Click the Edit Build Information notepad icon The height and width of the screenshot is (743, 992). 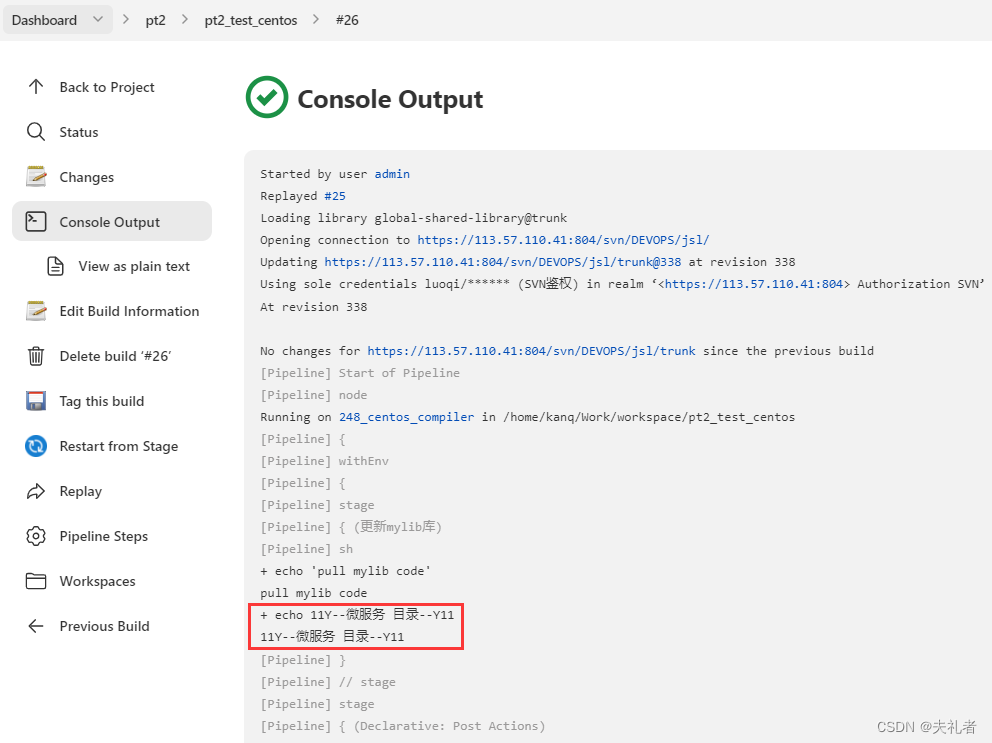pos(36,311)
